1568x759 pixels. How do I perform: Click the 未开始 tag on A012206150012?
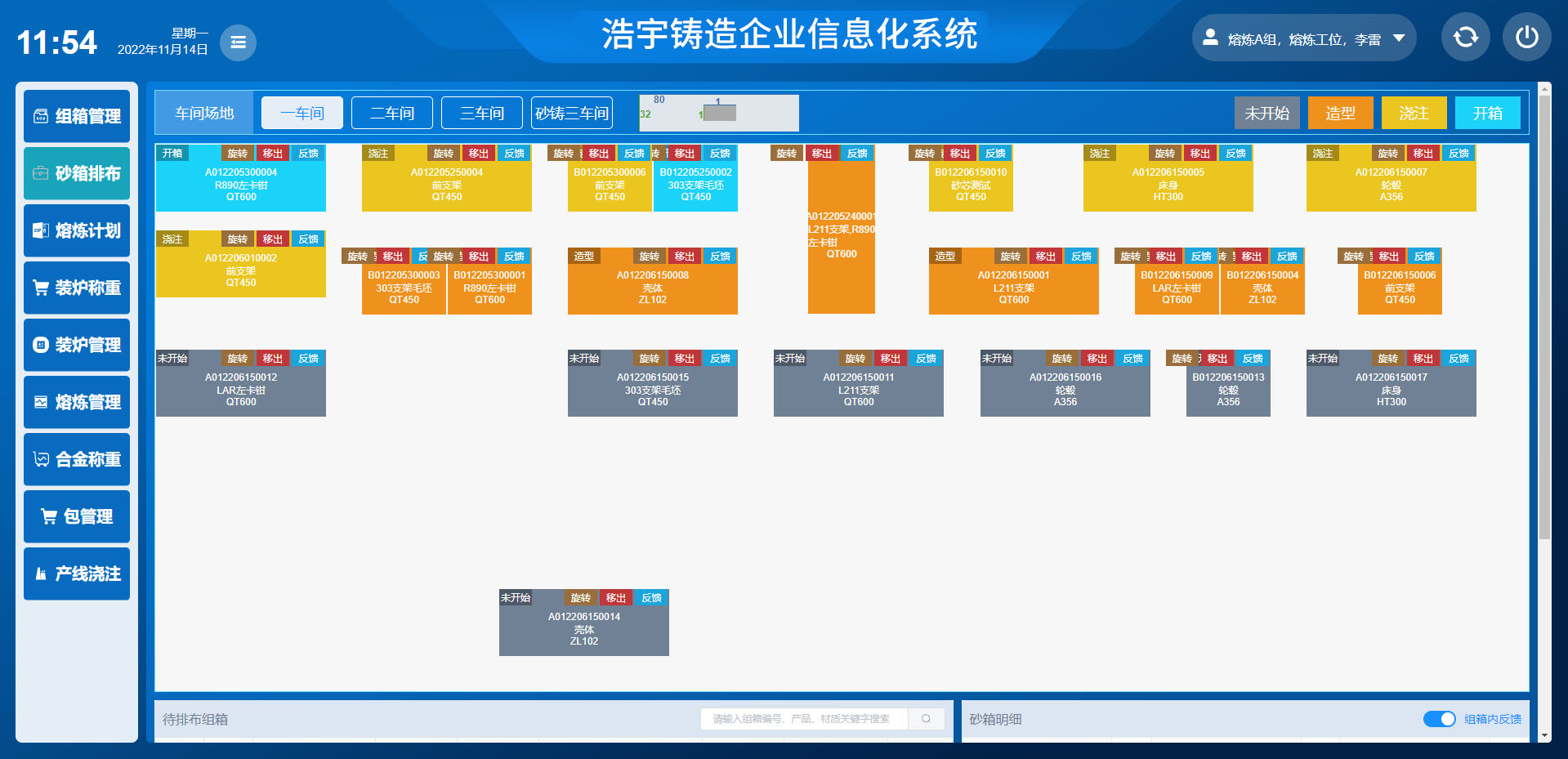172,358
